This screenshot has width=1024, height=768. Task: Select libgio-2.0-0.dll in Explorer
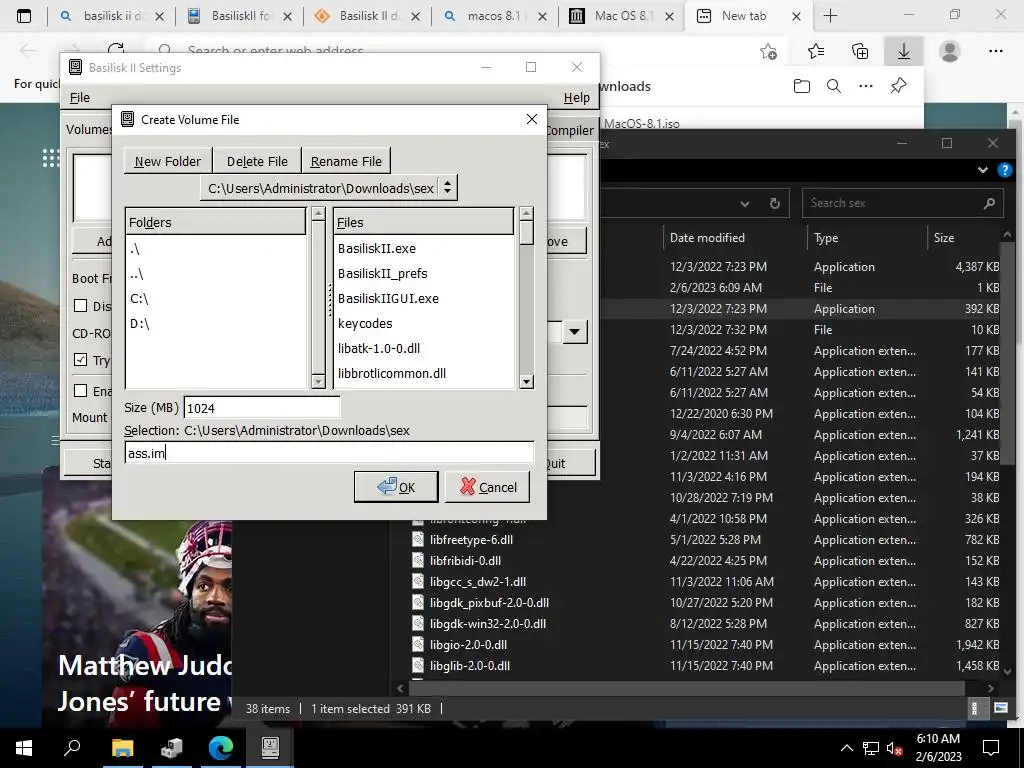468,645
